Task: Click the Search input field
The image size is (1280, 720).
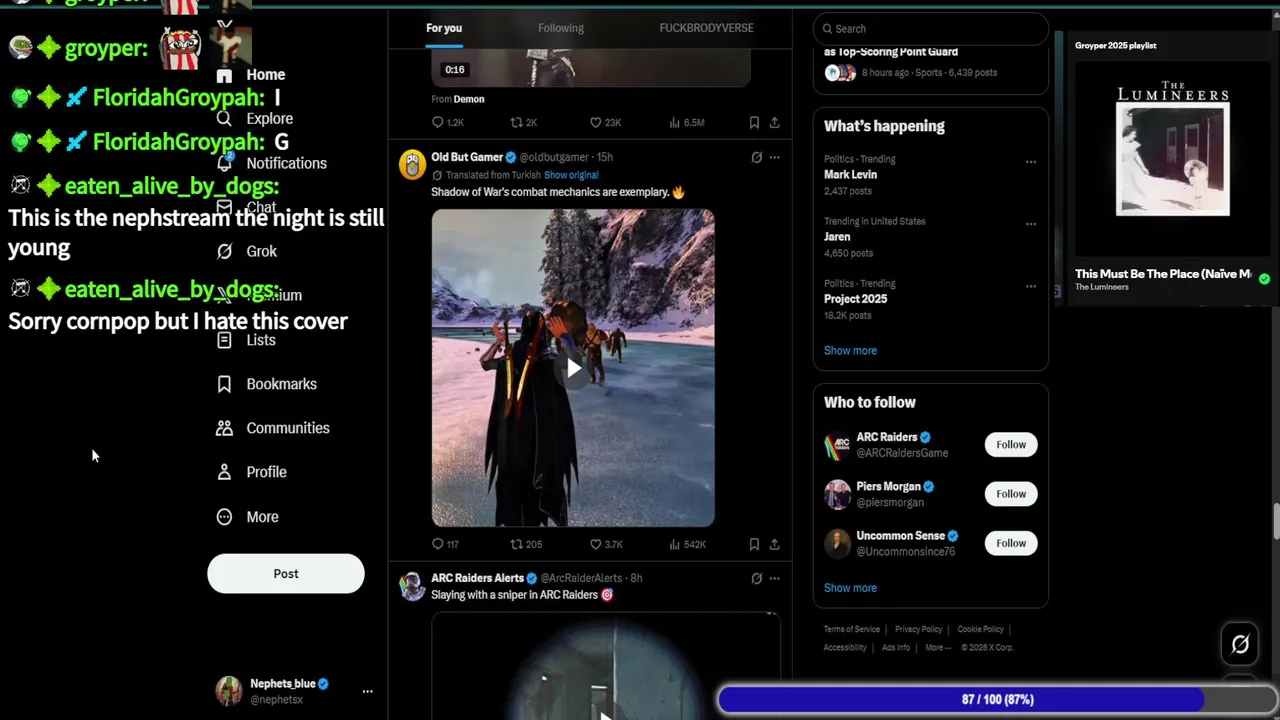Action: 931,29
